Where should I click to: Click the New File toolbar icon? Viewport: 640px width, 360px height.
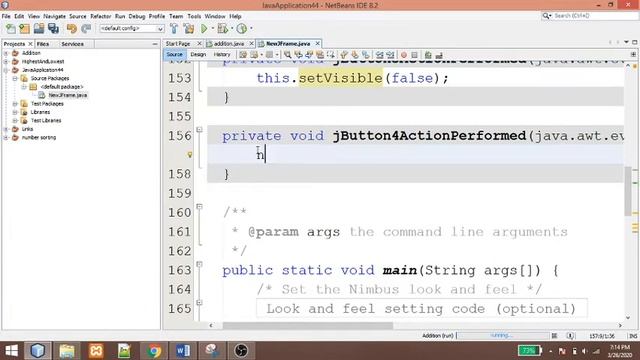[x=10, y=29]
